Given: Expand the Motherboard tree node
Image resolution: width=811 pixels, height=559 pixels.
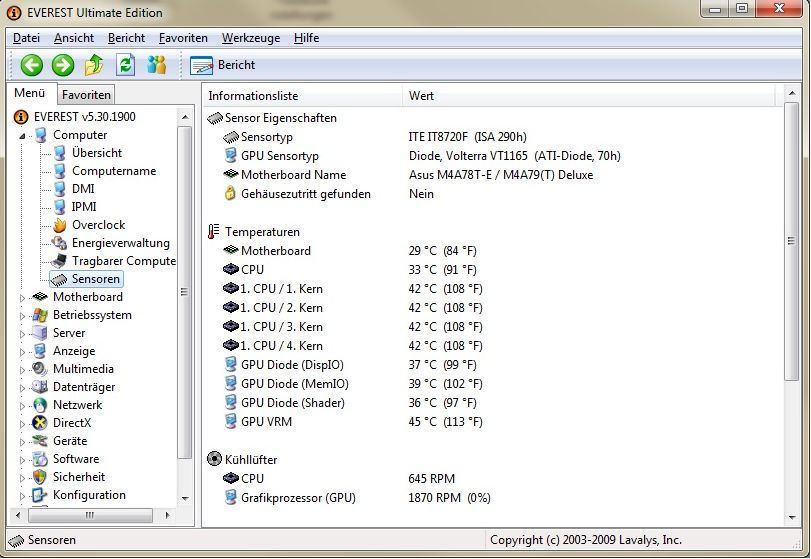Looking at the screenshot, I should pyautogui.click(x=22, y=298).
